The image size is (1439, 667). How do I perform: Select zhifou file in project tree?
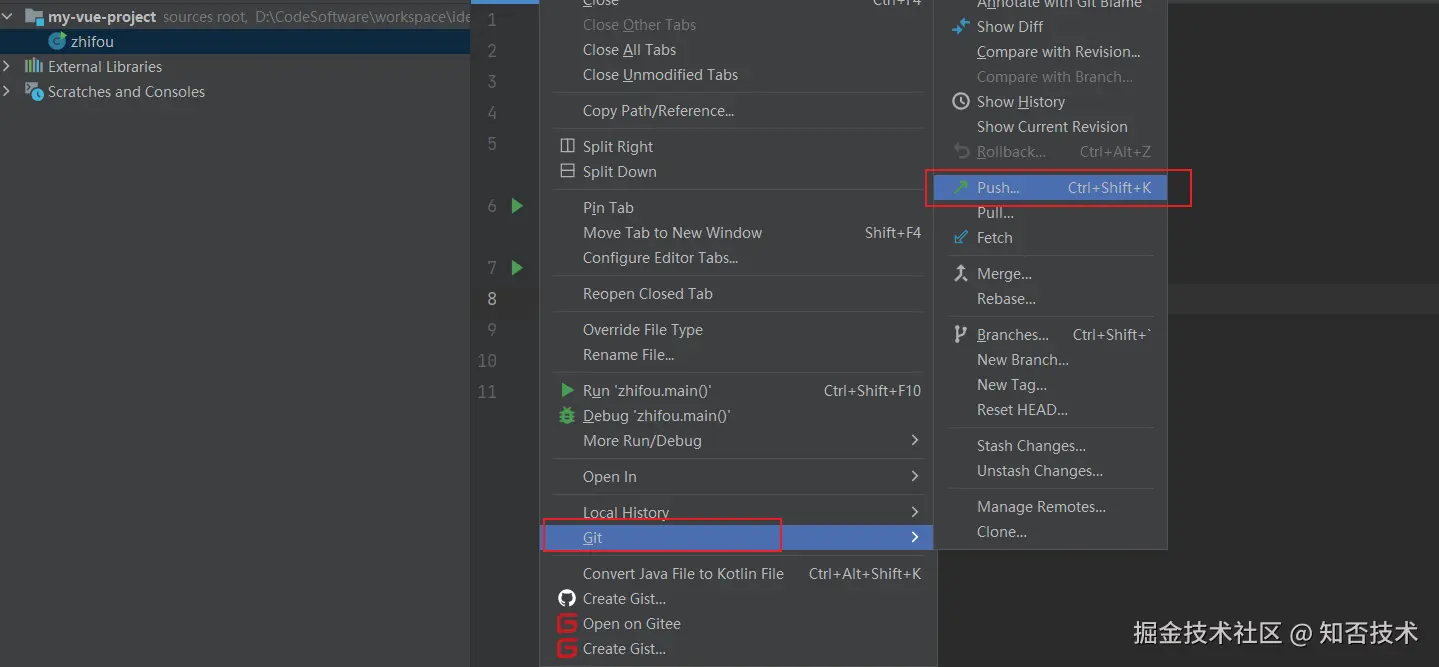(92, 42)
